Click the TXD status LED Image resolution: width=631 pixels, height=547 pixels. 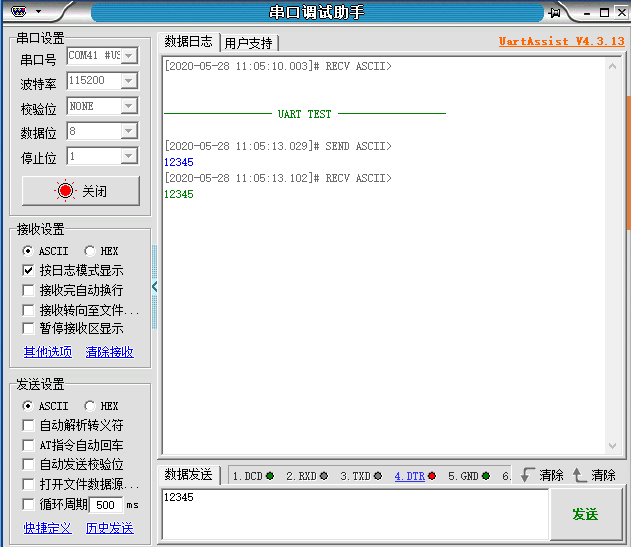(x=378, y=476)
